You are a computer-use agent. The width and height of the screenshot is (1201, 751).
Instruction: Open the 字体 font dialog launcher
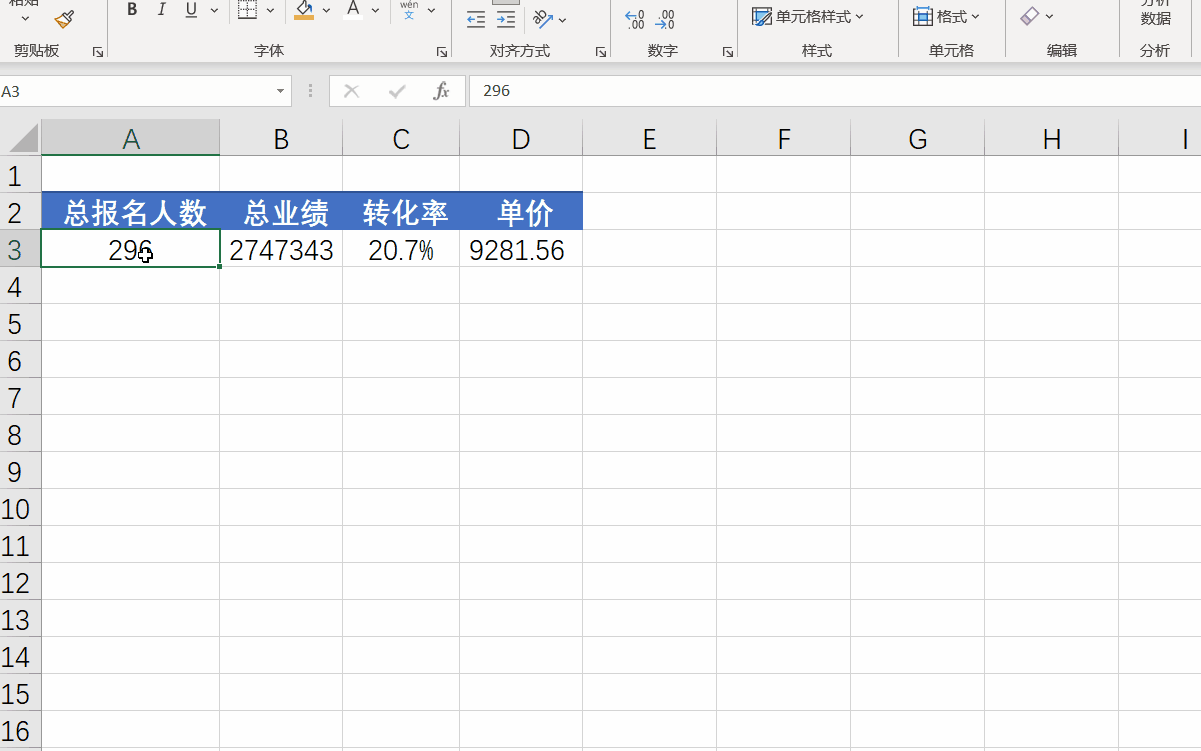point(441,52)
